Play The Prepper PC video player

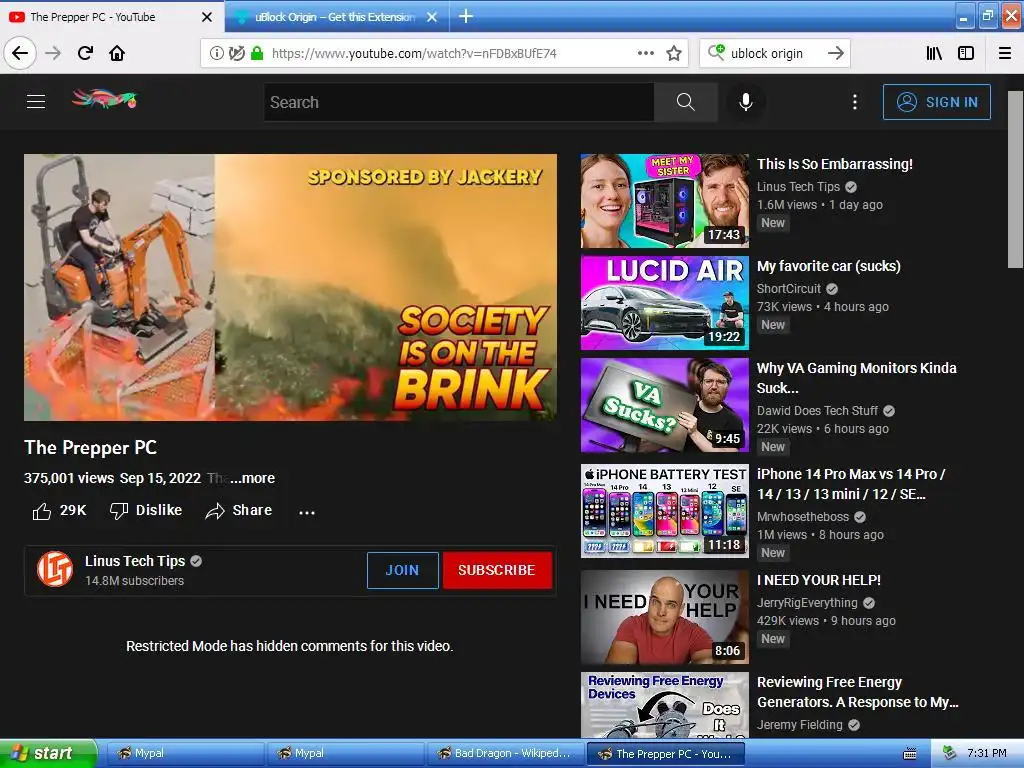[x=291, y=287]
